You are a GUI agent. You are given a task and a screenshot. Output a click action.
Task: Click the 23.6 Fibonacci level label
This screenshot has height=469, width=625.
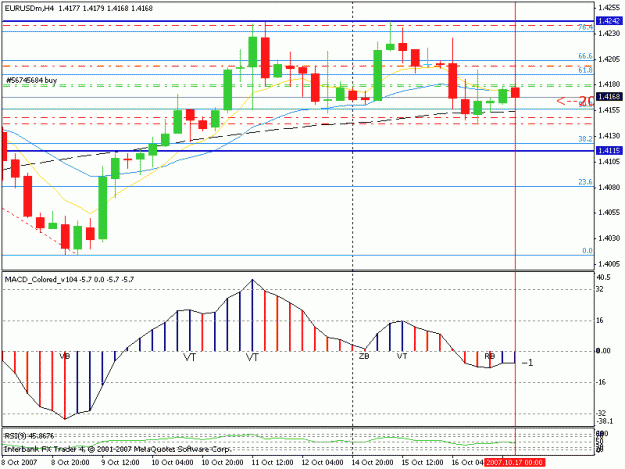[585, 182]
